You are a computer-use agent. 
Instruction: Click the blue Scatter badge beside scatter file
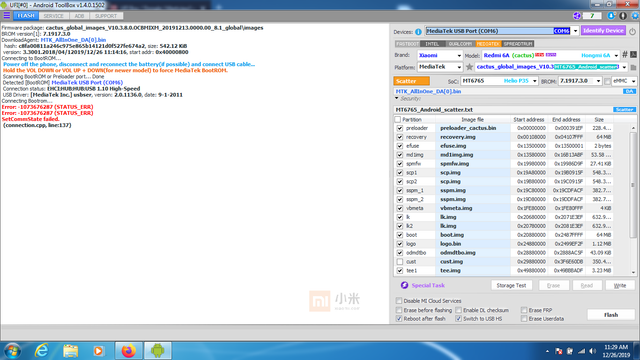tap(624, 109)
